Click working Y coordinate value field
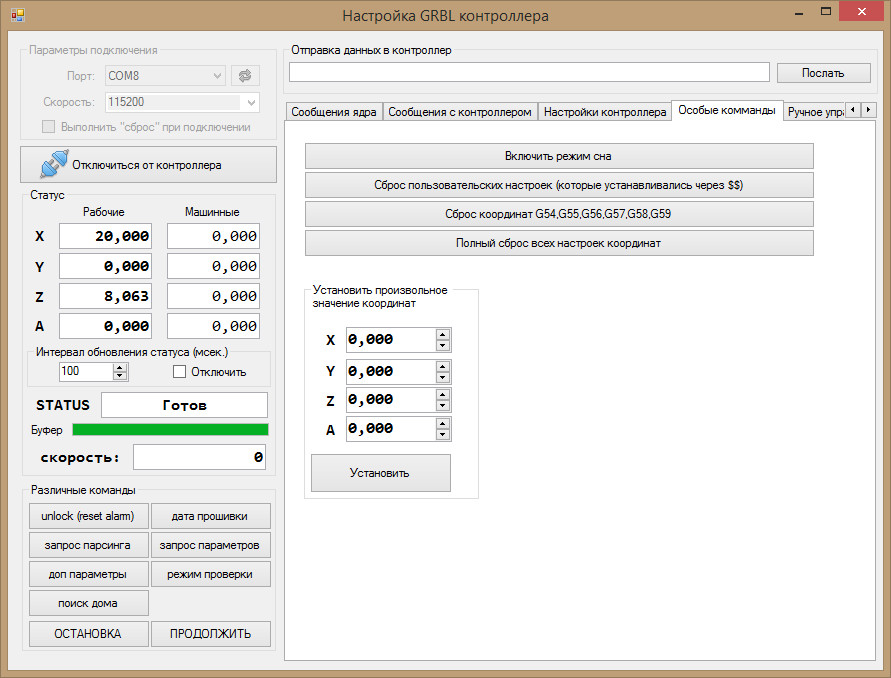Screen dimensions: 891x678 (x=106, y=266)
